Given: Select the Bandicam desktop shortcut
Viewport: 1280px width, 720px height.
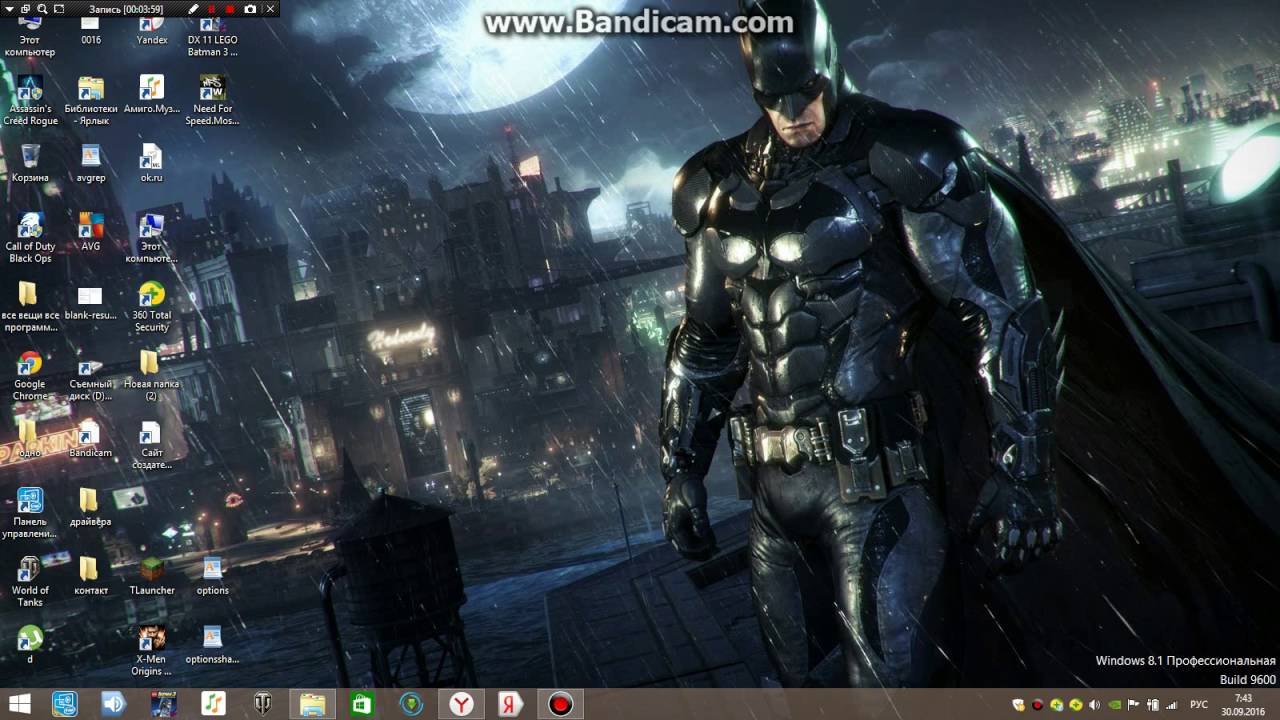Looking at the screenshot, I should (91, 438).
